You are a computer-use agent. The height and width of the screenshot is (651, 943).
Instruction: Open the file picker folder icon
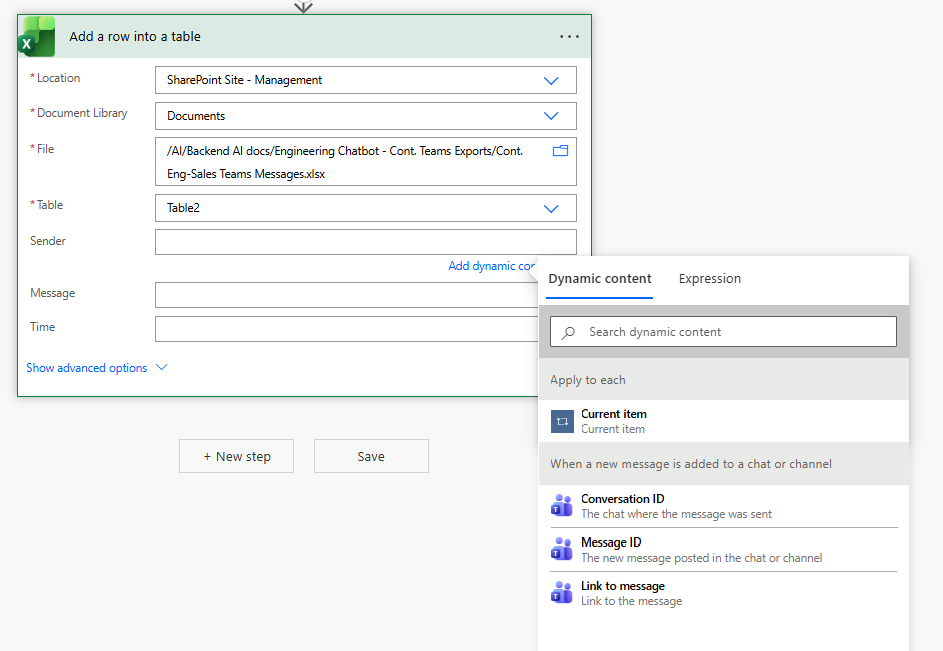pyautogui.click(x=560, y=150)
